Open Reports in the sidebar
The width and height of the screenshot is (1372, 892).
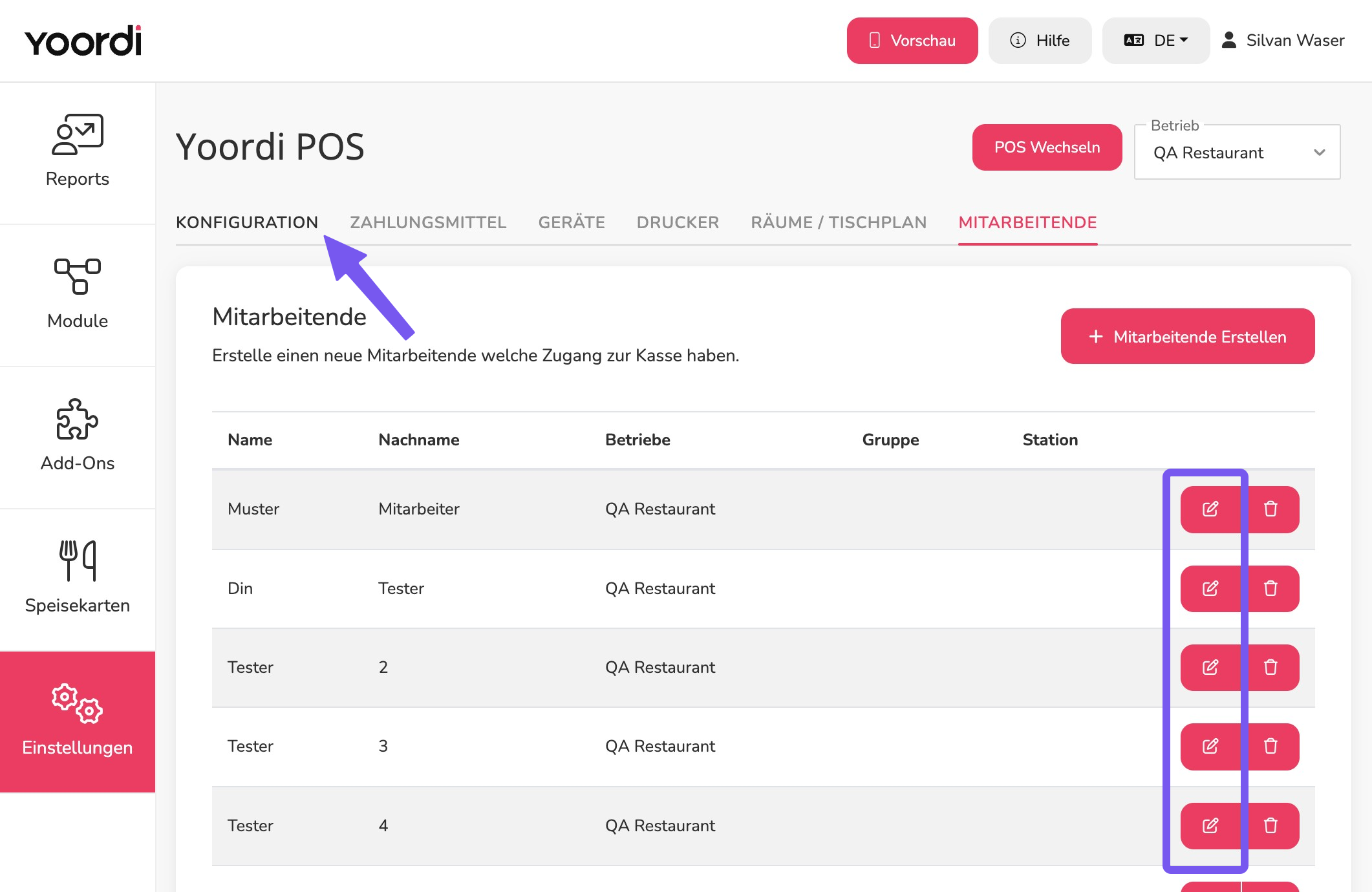(x=77, y=153)
